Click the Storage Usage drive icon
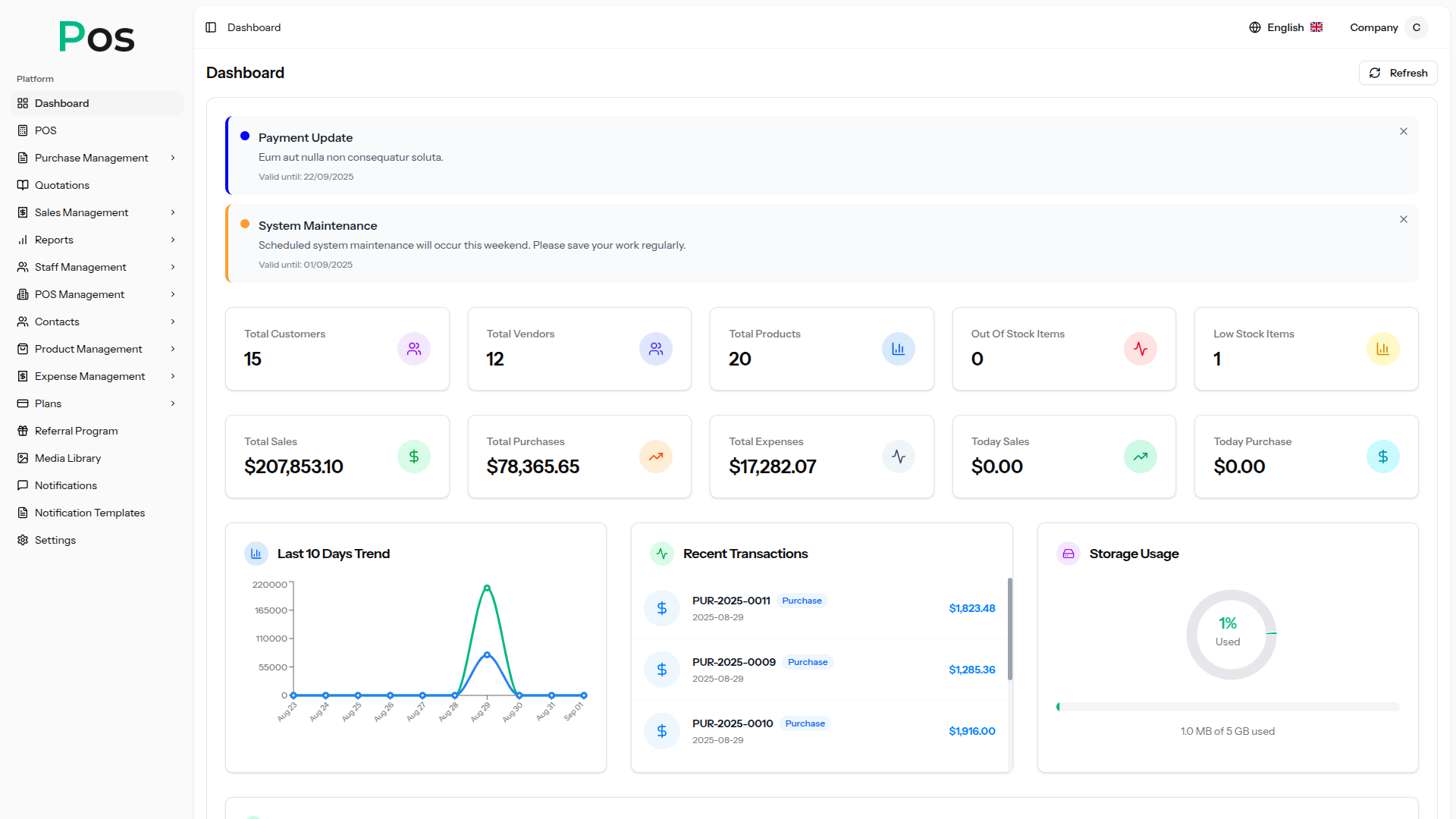The width and height of the screenshot is (1456, 819). coord(1068,554)
